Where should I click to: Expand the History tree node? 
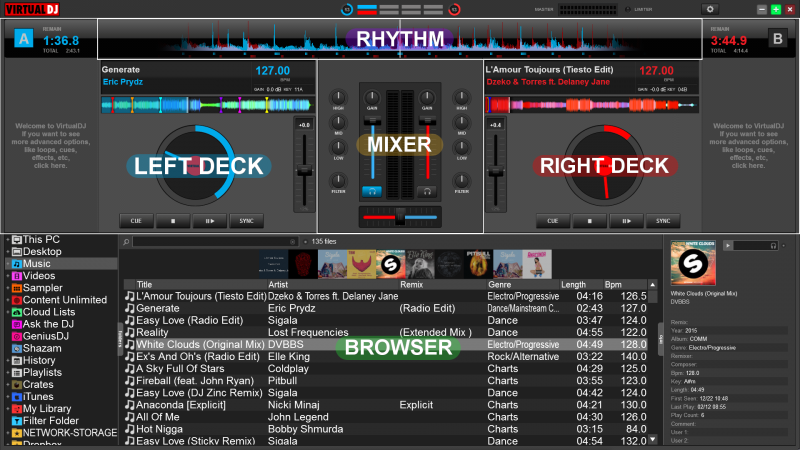(x=8, y=360)
